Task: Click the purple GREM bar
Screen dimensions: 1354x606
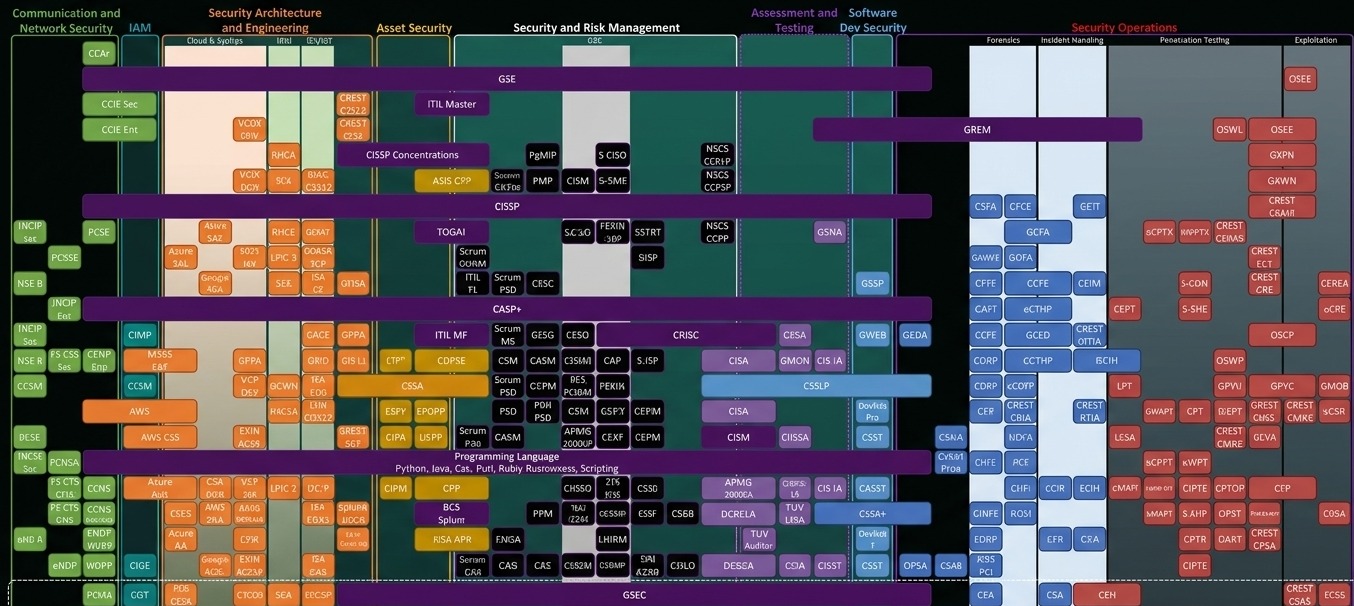Action: coord(977,130)
